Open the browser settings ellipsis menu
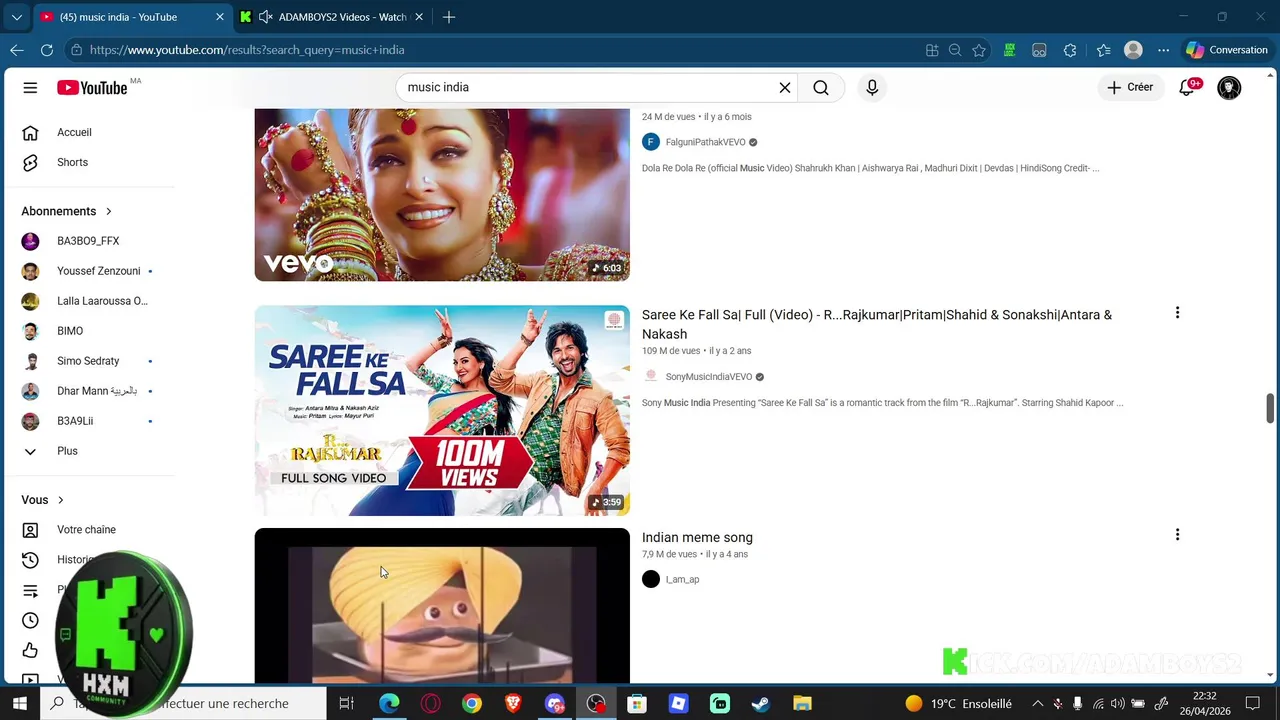The height and width of the screenshot is (720, 1280). (x=1163, y=50)
